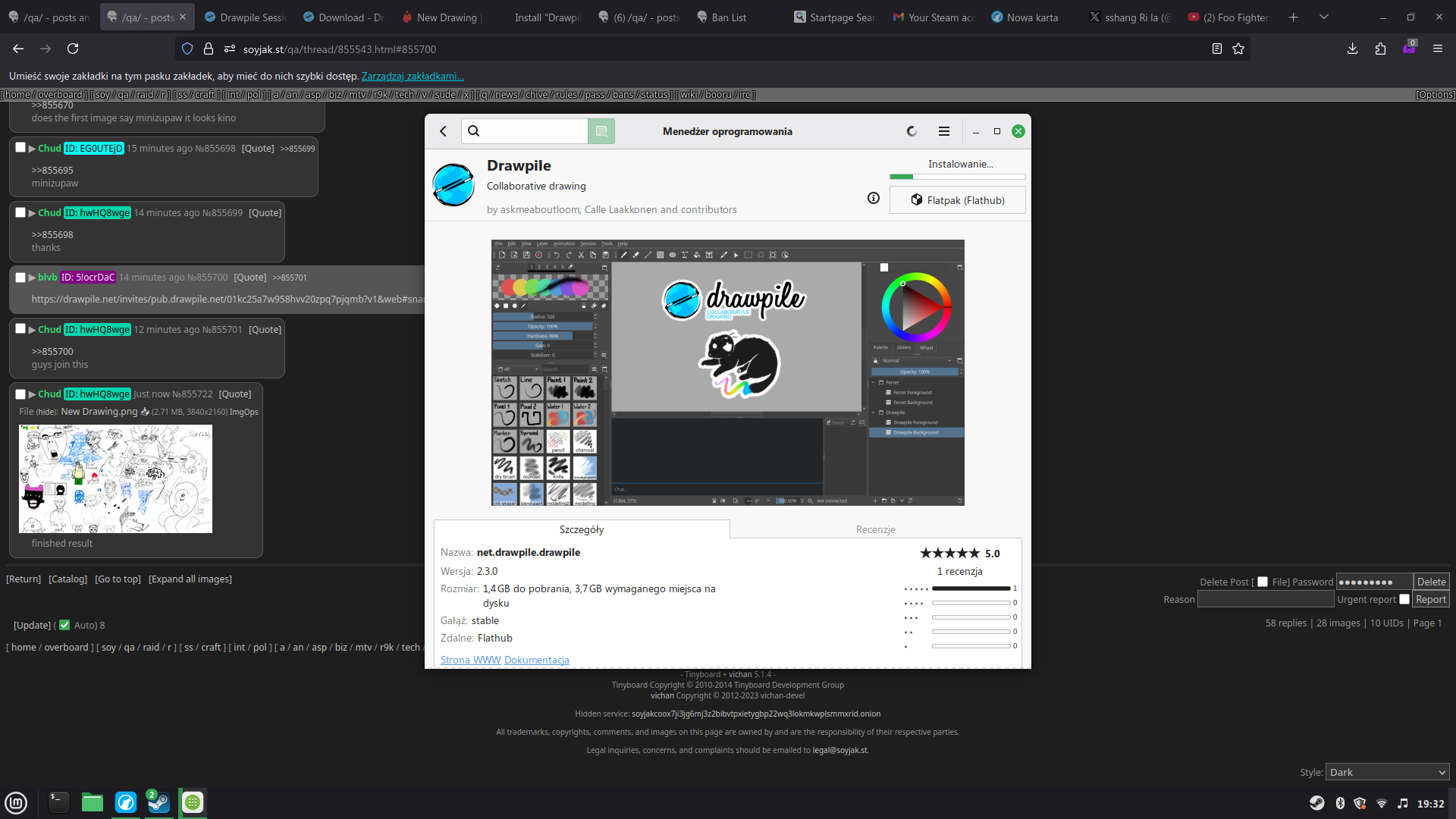Click the info icon beside Flatpak button
The width and height of the screenshot is (1456, 819).
pyautogui.click(x=874, y=198)
